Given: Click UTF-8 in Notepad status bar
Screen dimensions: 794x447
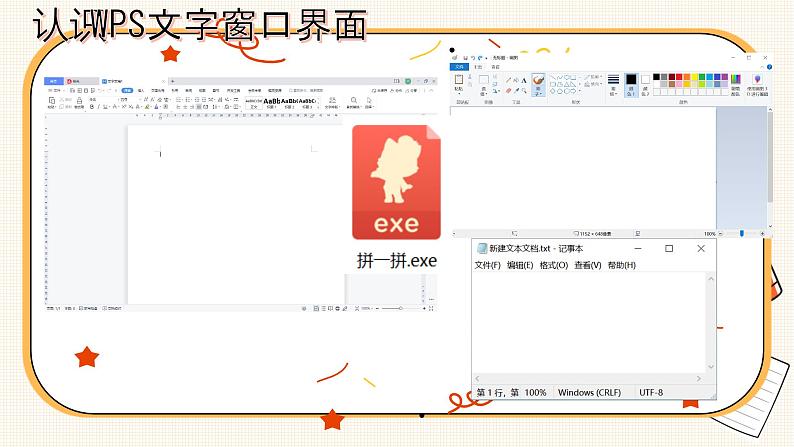Looking at the screenshot, I should click(x=651, y=392).
